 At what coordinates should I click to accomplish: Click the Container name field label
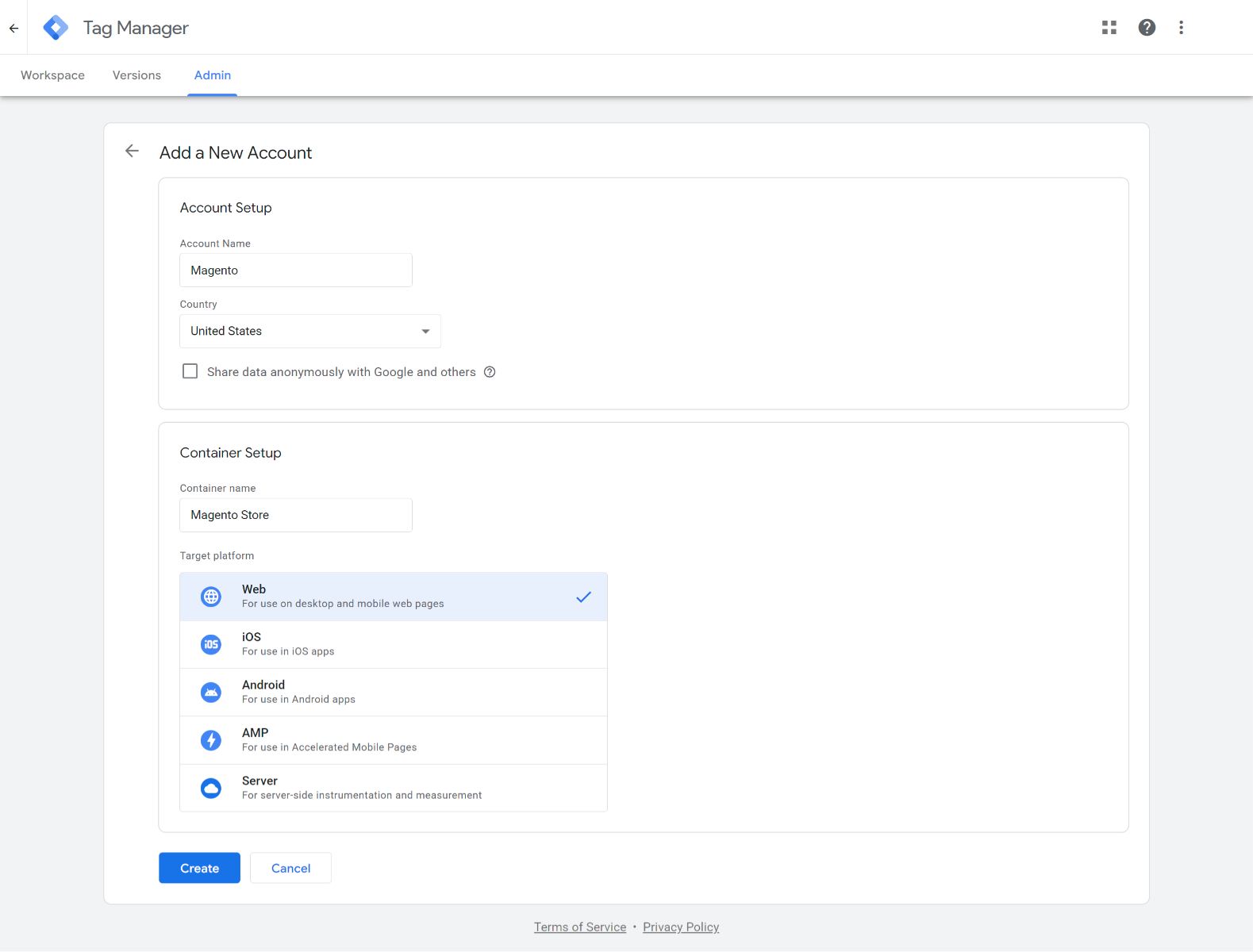(217, 489)
